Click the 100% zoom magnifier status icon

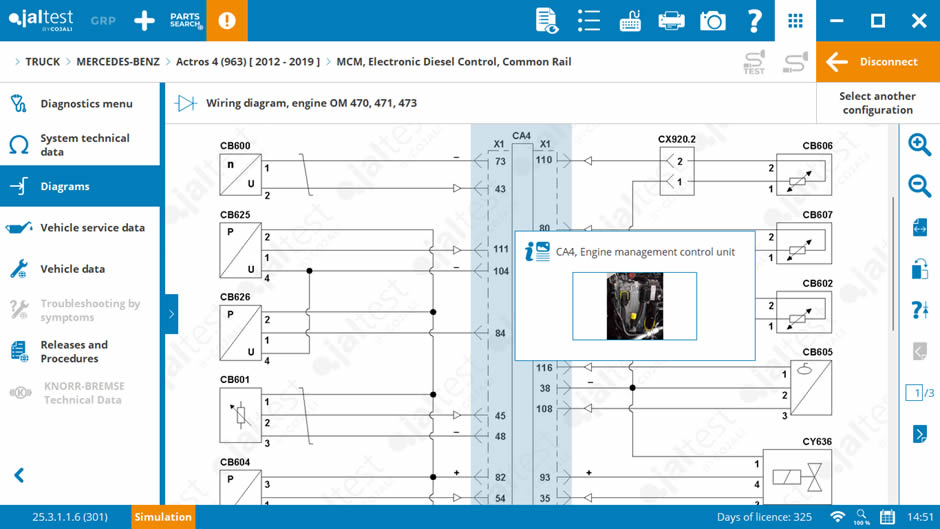click(862, 517)
